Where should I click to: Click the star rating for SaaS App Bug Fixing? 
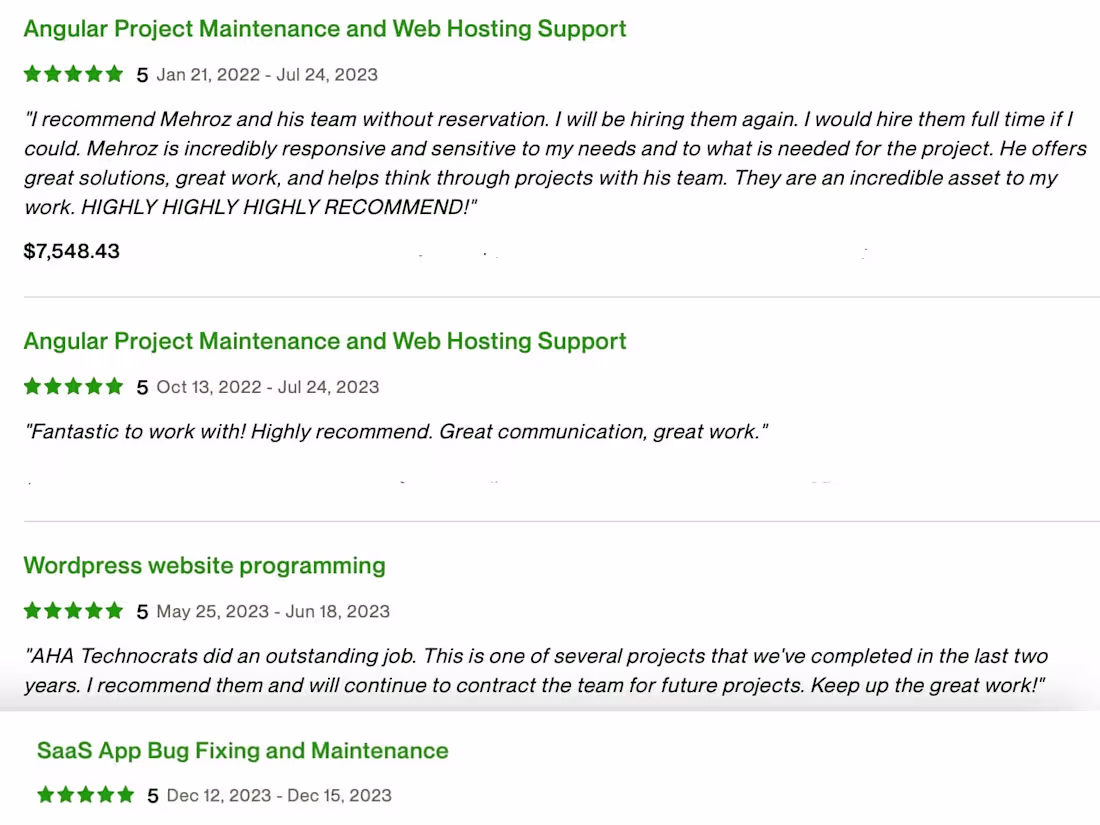pos(85,796)
